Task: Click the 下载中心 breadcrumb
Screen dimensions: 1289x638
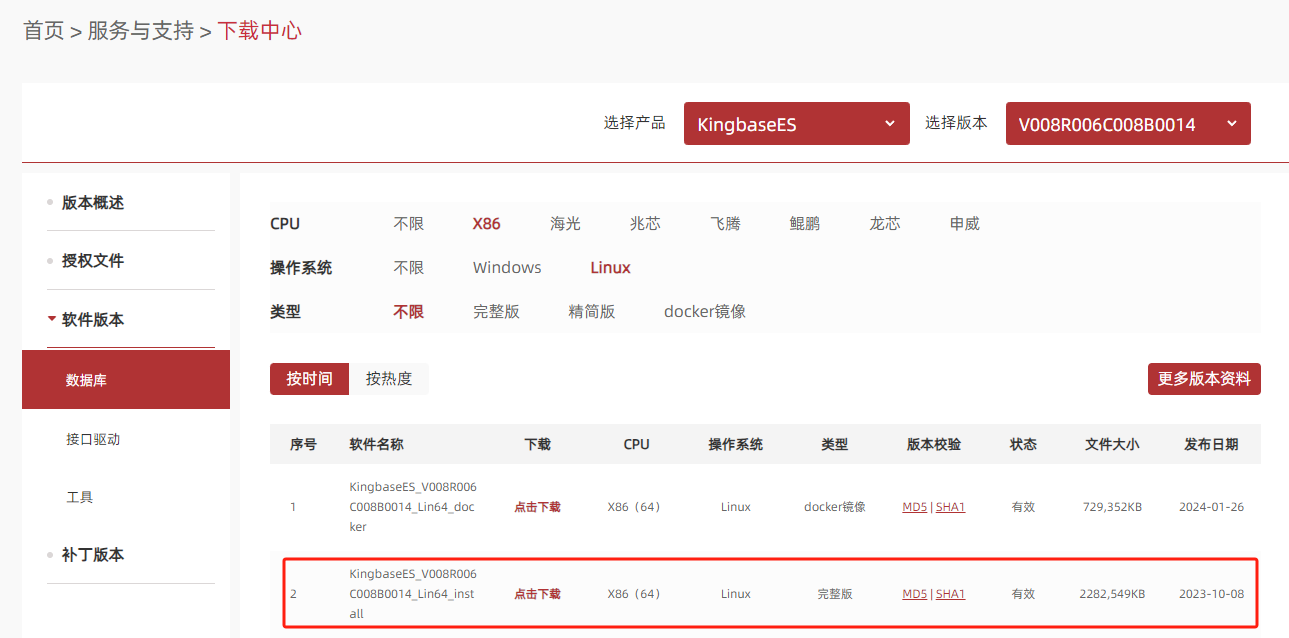Action: (260, 31)
